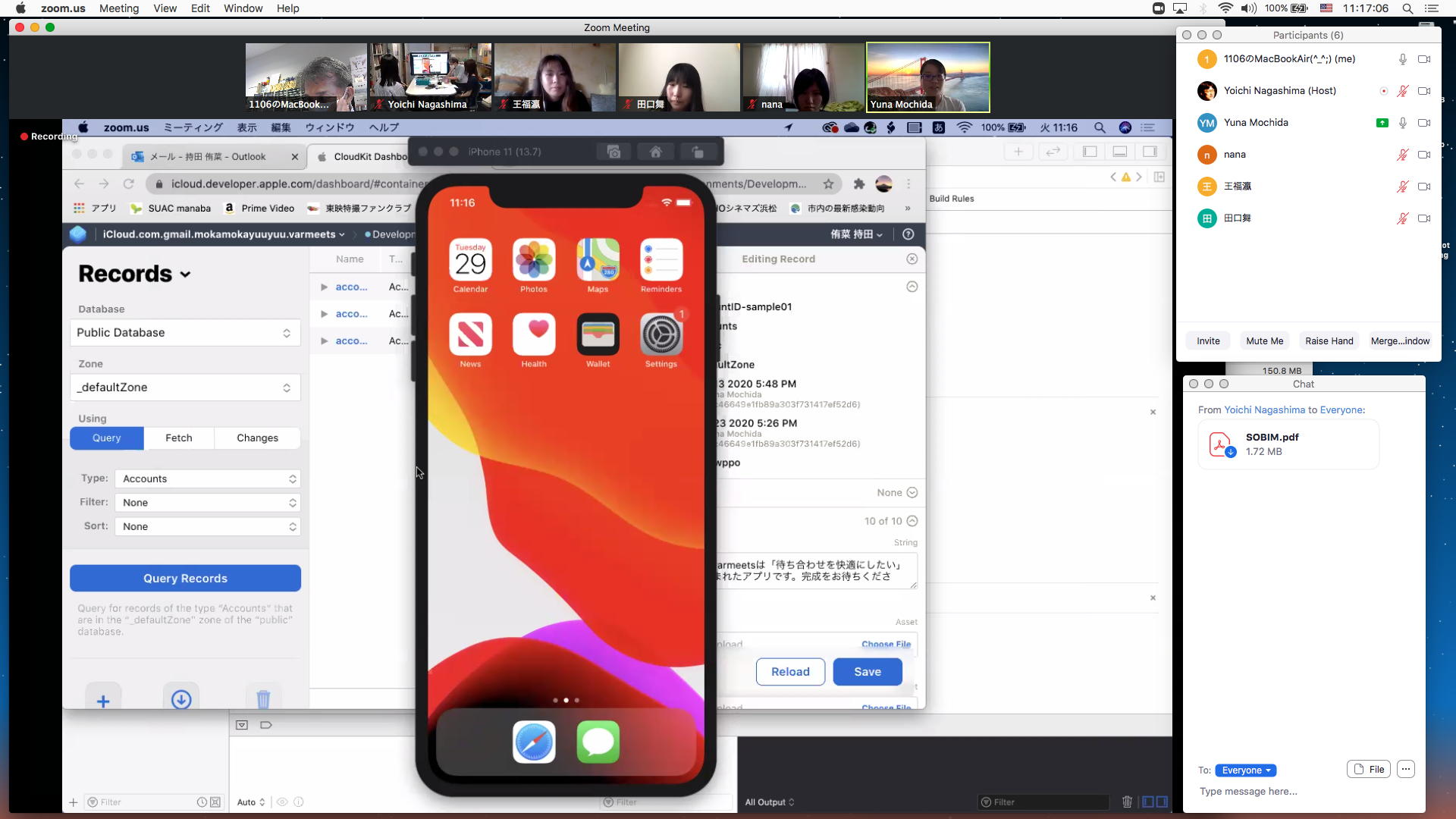
Task: Click the Yoichi Nagashima video thumbnail
Action: (430, 77)
